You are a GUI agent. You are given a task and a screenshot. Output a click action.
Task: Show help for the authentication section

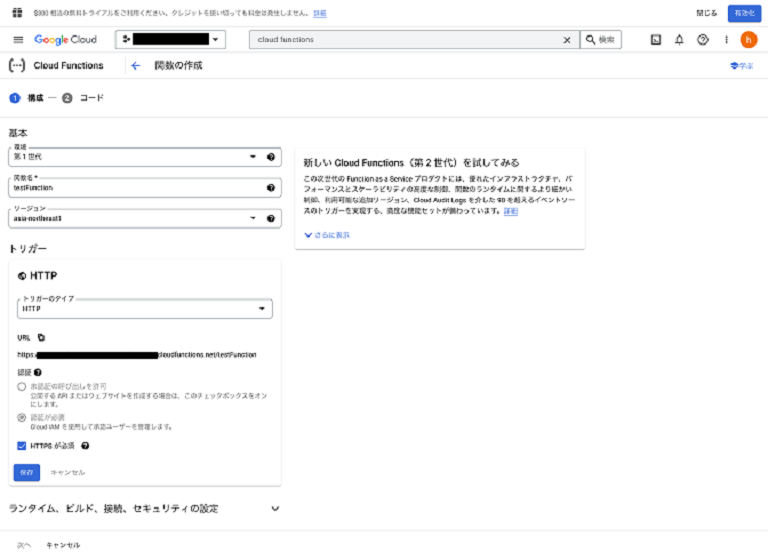pos(38,372)
